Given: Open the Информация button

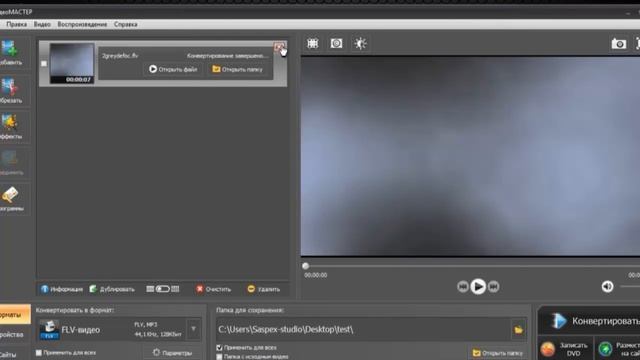Looking at the screenshot, I should [62, 289].
